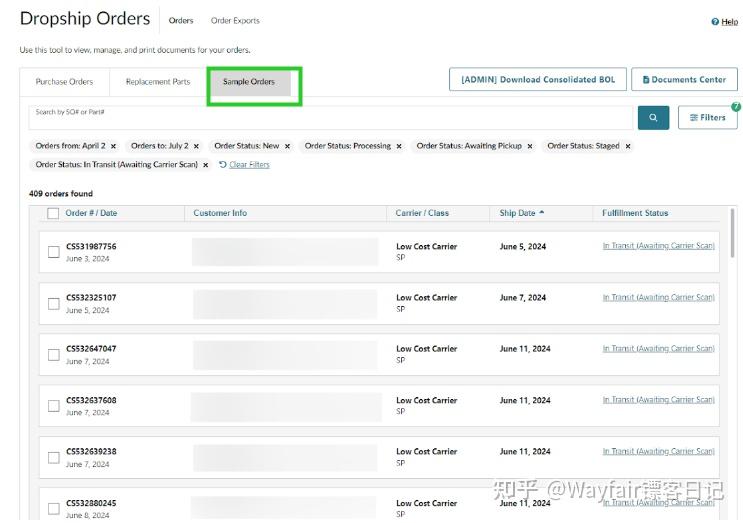Open the Order Exports navigation item

pos(235,21)
